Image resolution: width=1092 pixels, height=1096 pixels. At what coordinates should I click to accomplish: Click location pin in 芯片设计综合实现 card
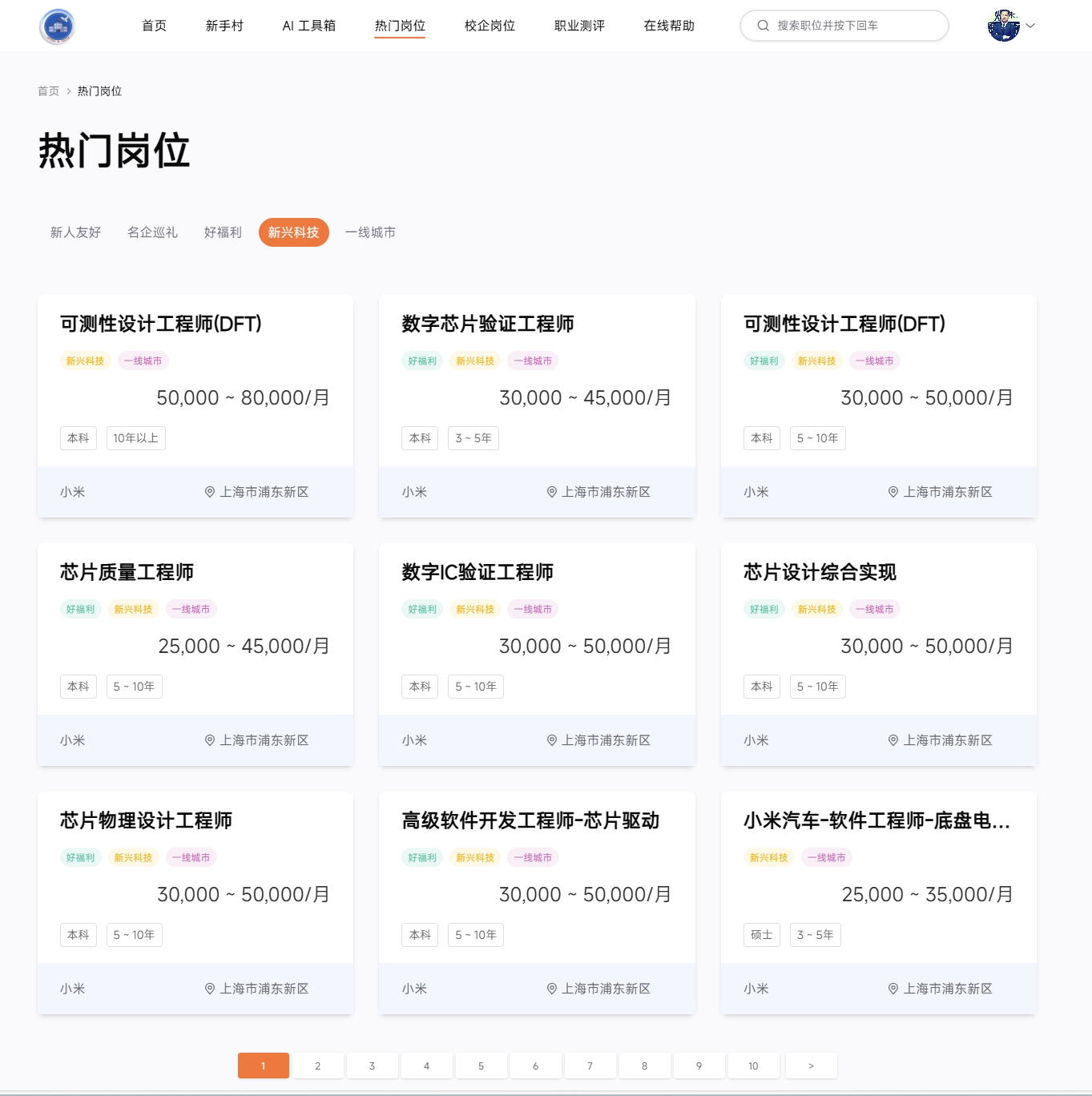coord(893,740)
